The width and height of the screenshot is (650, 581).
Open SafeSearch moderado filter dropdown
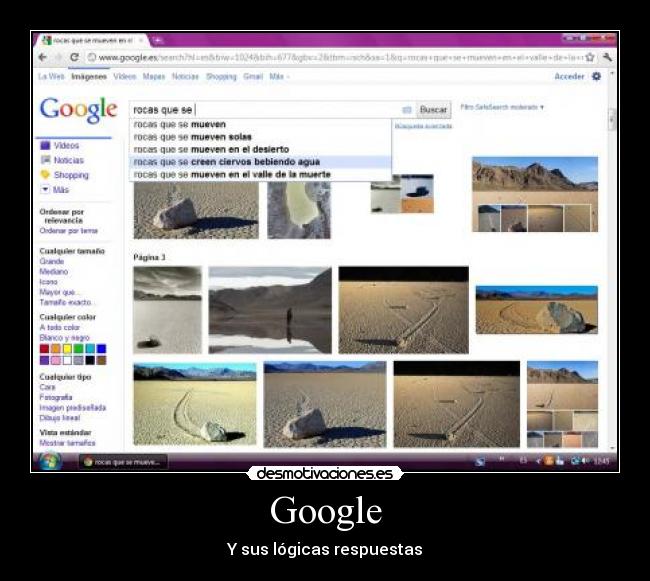502,107
